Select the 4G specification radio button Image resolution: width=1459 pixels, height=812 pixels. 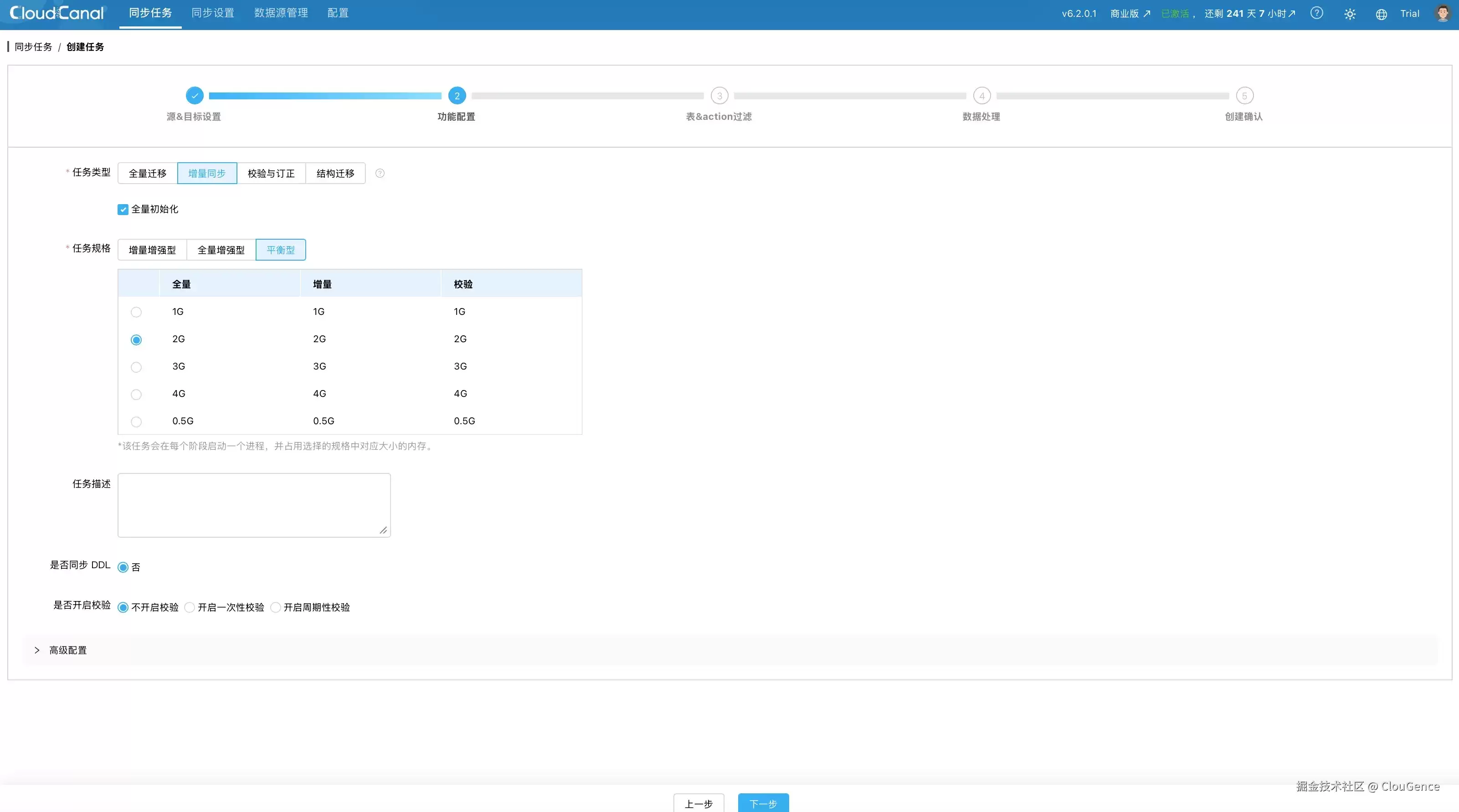pyautogui.click(x=136, y=394)
